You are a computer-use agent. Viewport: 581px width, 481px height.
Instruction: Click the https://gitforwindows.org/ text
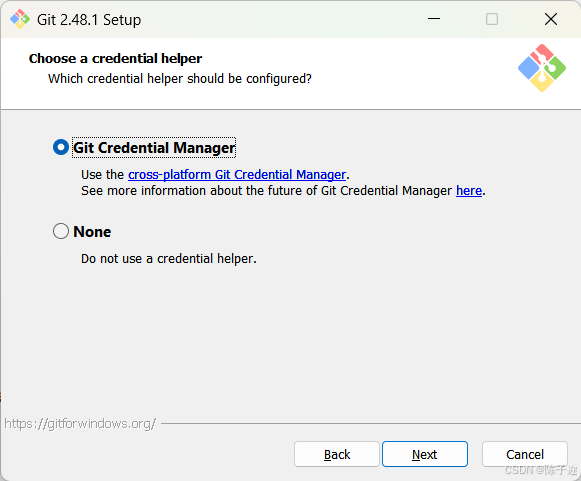80,424
